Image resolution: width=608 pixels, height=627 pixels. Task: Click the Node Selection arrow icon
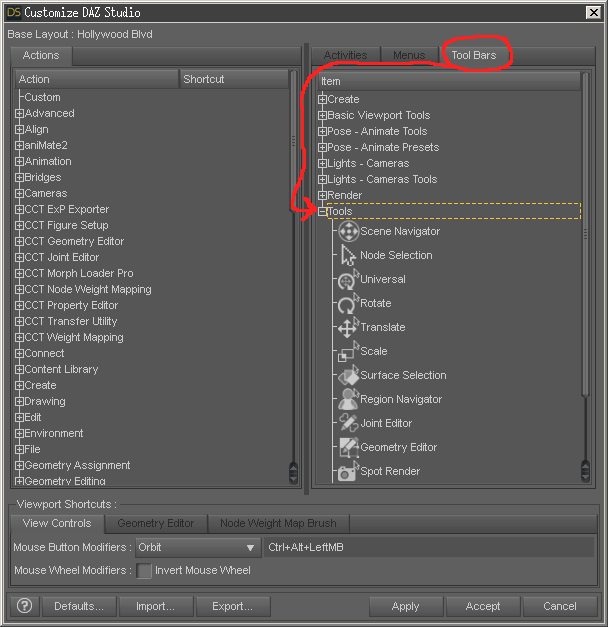(348, 256)
